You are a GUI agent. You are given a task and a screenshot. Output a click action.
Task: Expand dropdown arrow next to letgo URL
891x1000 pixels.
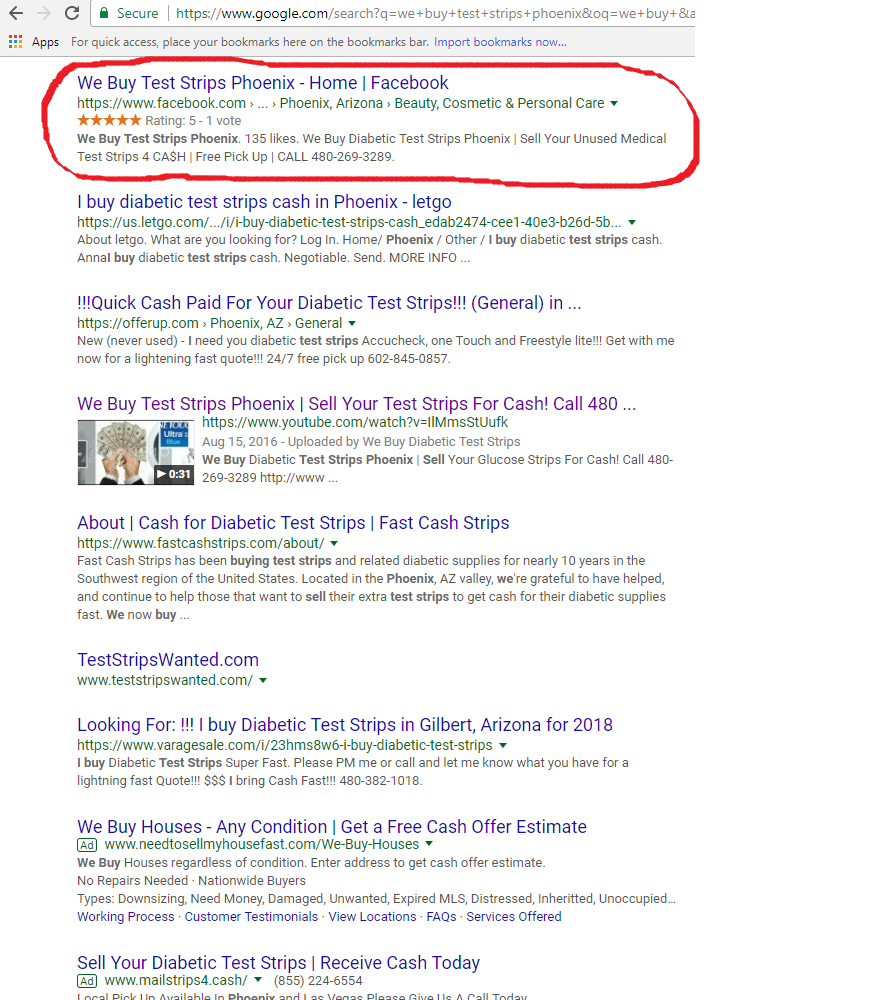[632, 223]
